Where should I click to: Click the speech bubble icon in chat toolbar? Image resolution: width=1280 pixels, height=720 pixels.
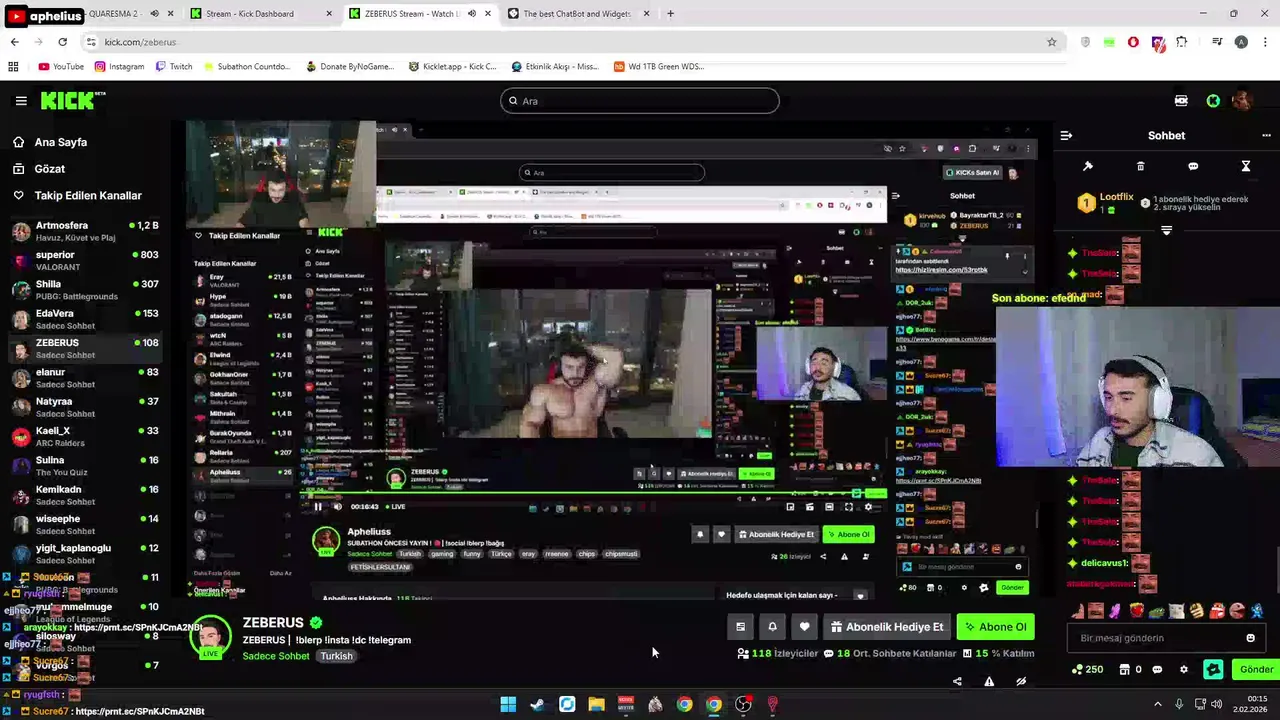1193,166
